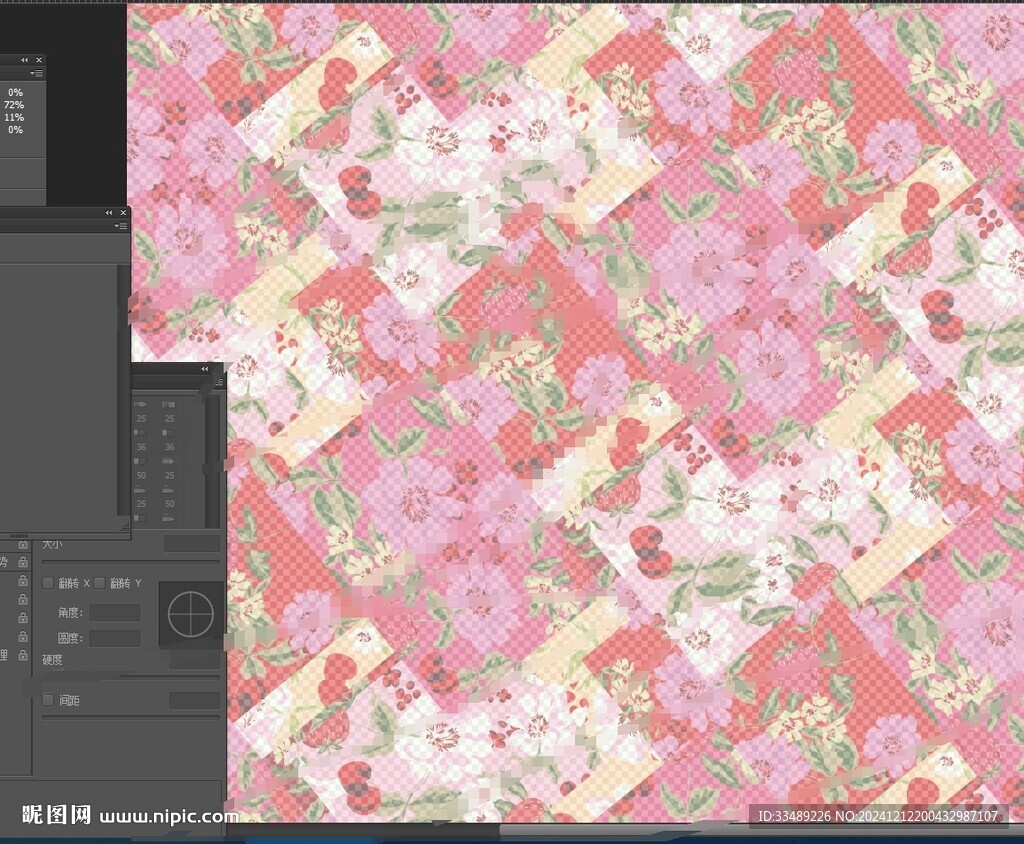Select top-left 25 brush preset
Screen dimensions: 1024x844
[x=141, y=412]
